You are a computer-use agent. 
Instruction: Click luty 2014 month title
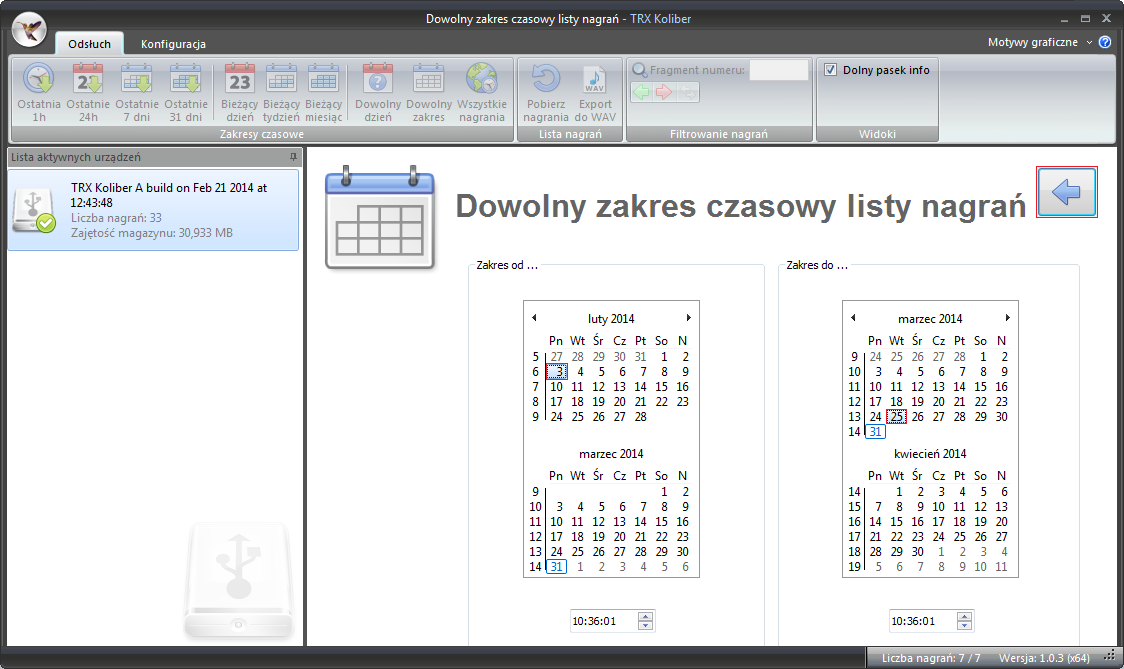click(x=611, y=318)
